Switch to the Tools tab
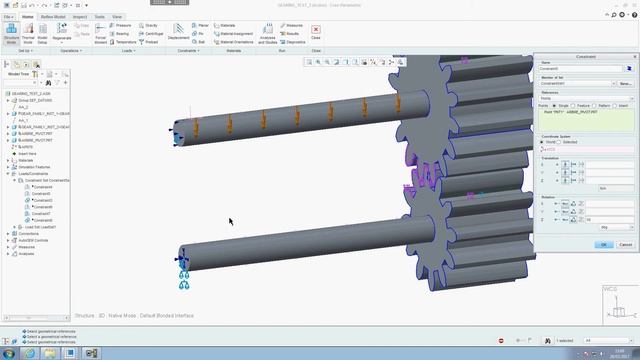Image resolution: width=640 pixels, height=360 pixels. 100,17
